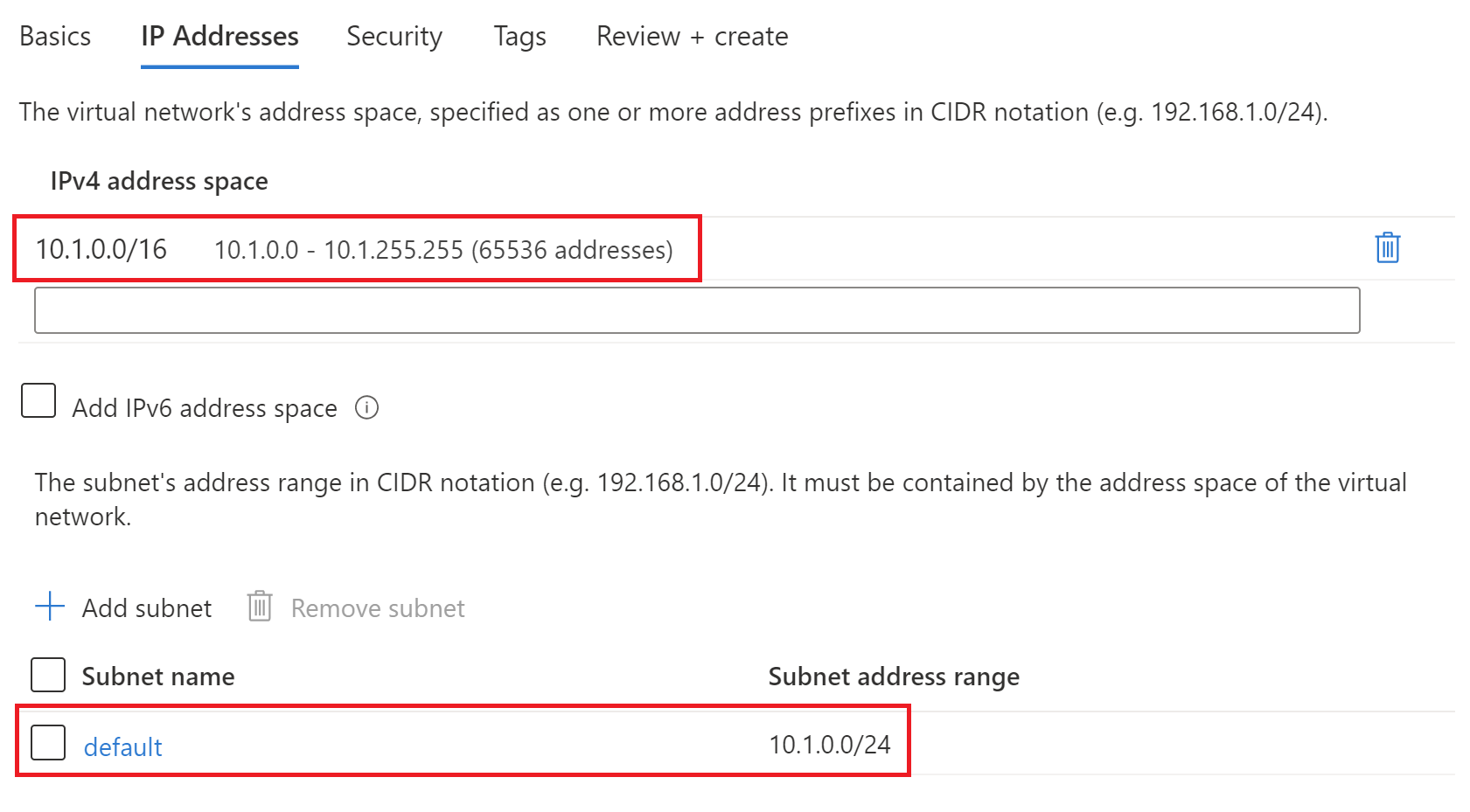Screen dimensions: 1470x812
Task: Click the plus icon next to Add subnet
Action: (49, 607)
